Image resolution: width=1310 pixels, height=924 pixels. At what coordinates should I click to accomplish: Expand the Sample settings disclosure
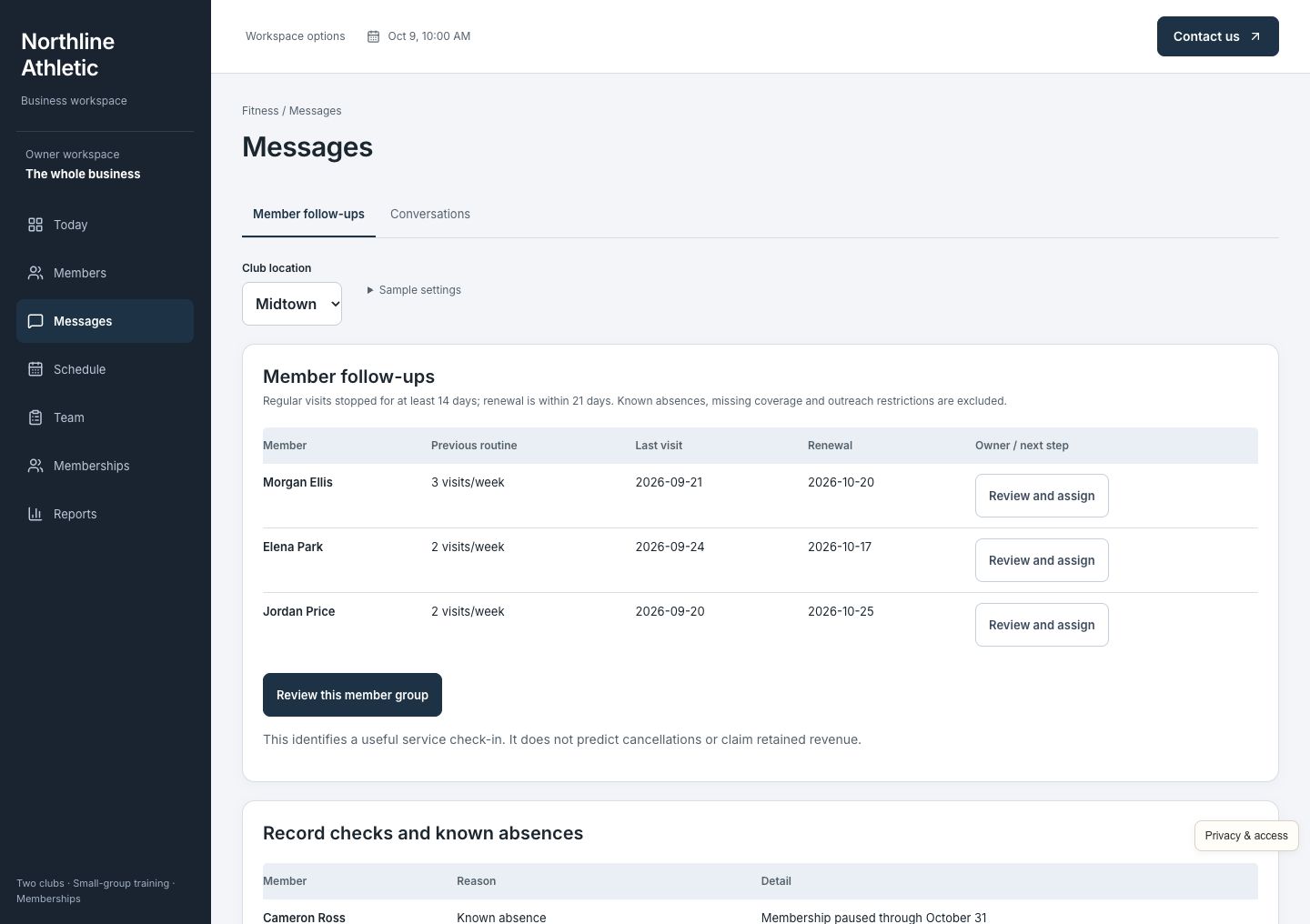coord(414,290)
